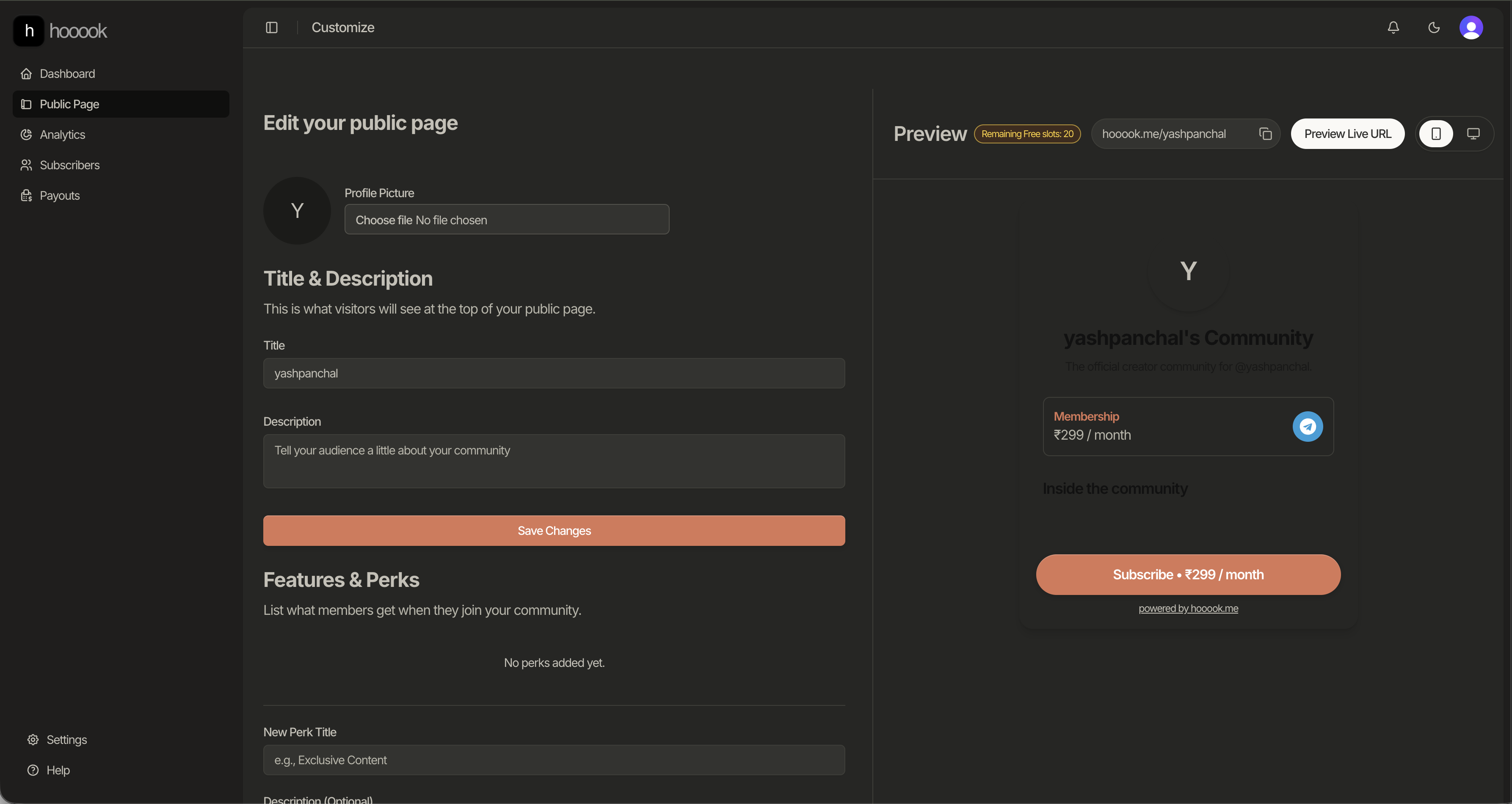Image resolution: width=1512 pixels, height=804 pixels.
Task: Open Subscribers section
Action: pyautogui.click(x=69, y=165)
